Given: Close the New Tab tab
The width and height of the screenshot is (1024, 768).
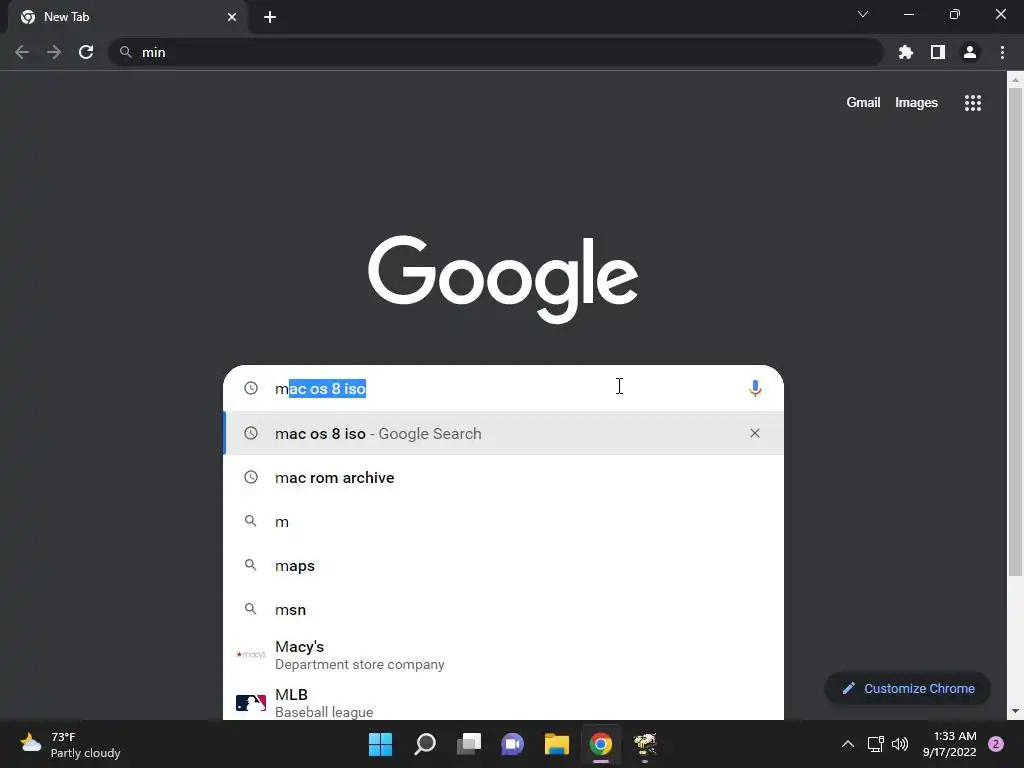Looking at the screenshot, I should (x=232, y=17).
